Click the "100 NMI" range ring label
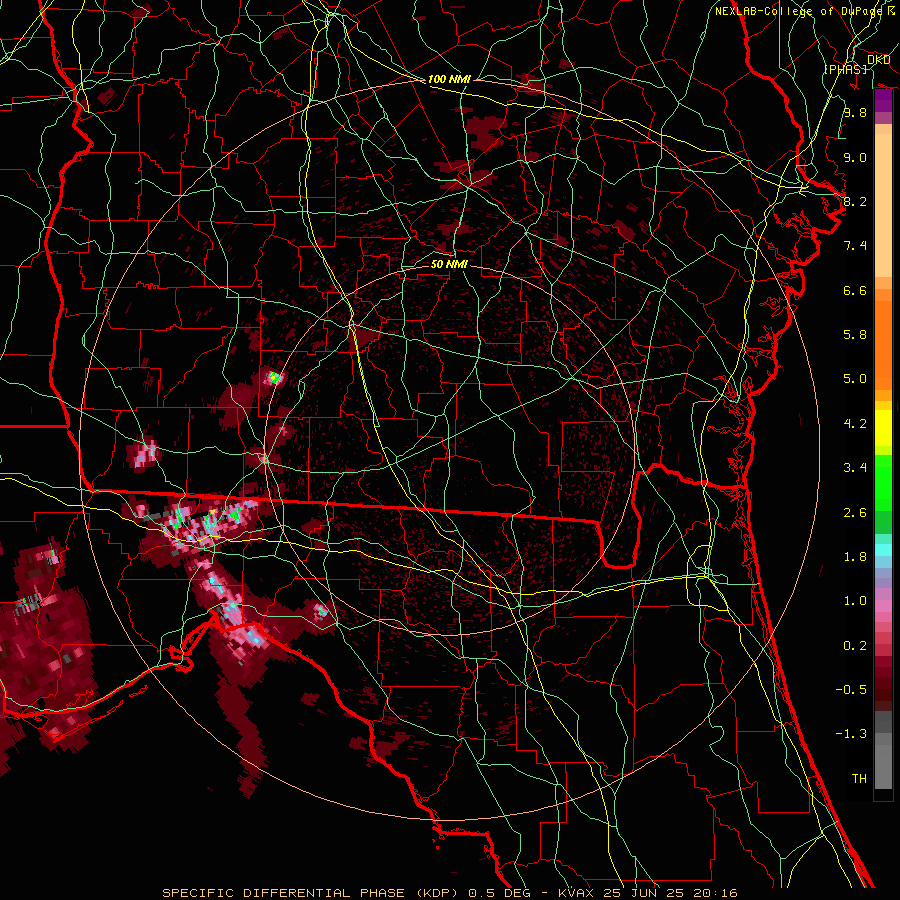 pyautogui.click(x=449, y=79)
